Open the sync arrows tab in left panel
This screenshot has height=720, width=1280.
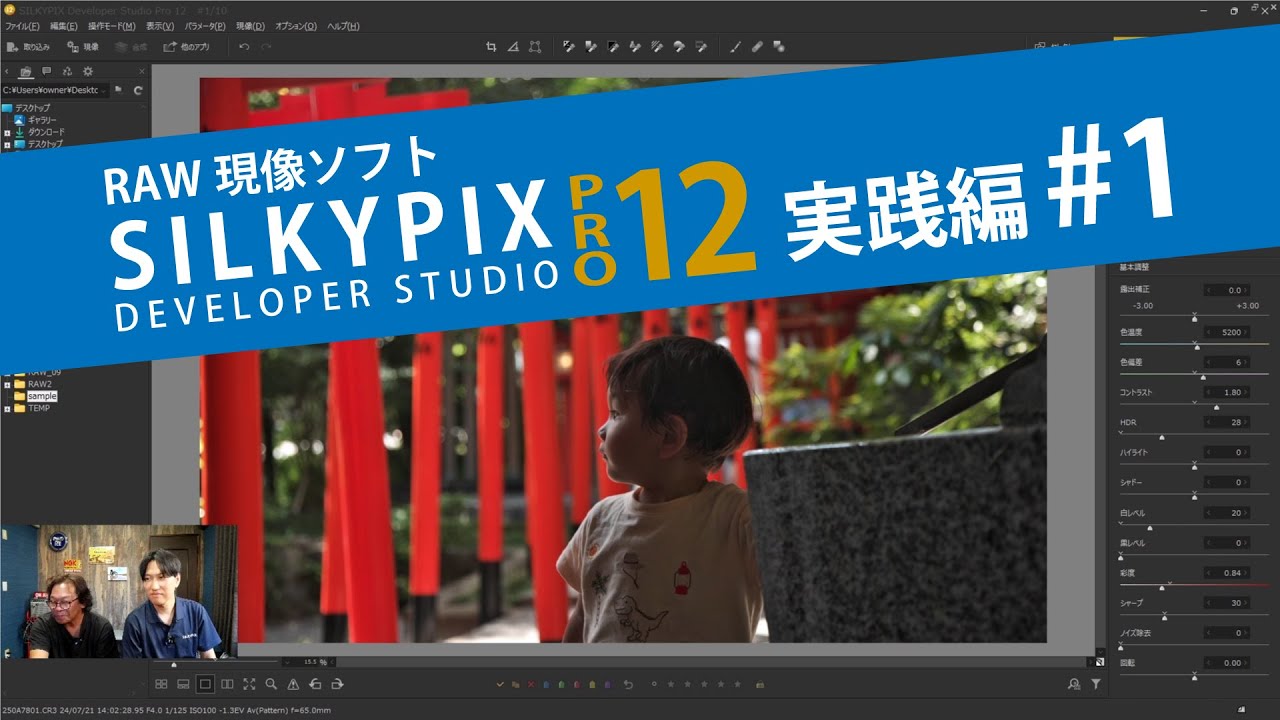pos(67,71)
